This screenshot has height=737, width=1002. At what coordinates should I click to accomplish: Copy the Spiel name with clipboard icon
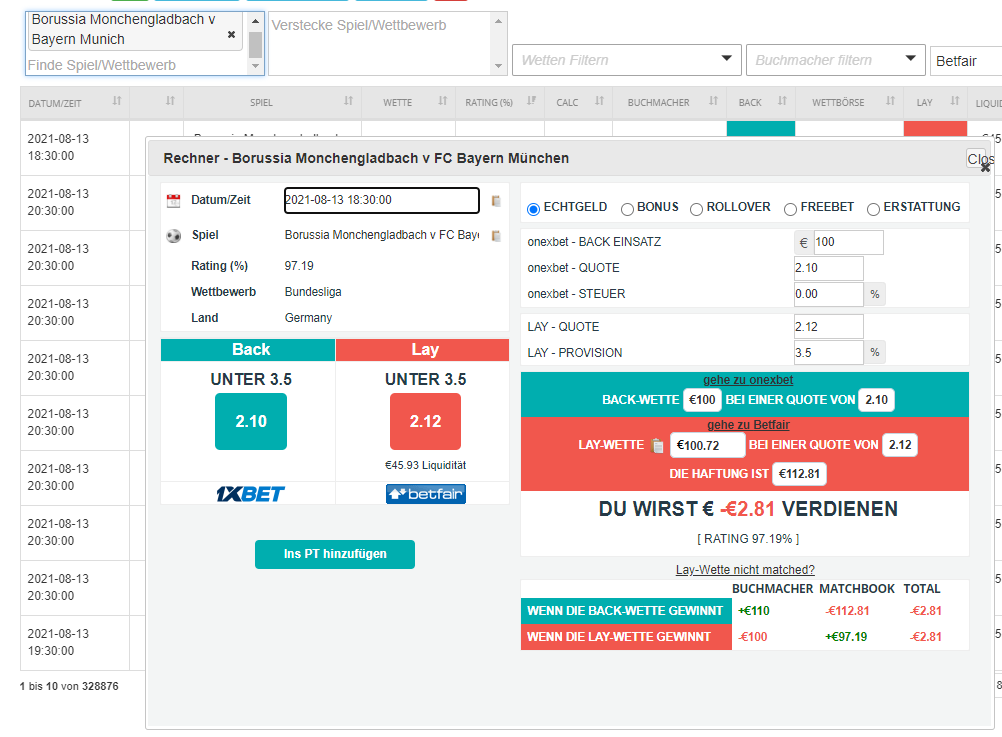pyautogui.click(x=496, y=236)
